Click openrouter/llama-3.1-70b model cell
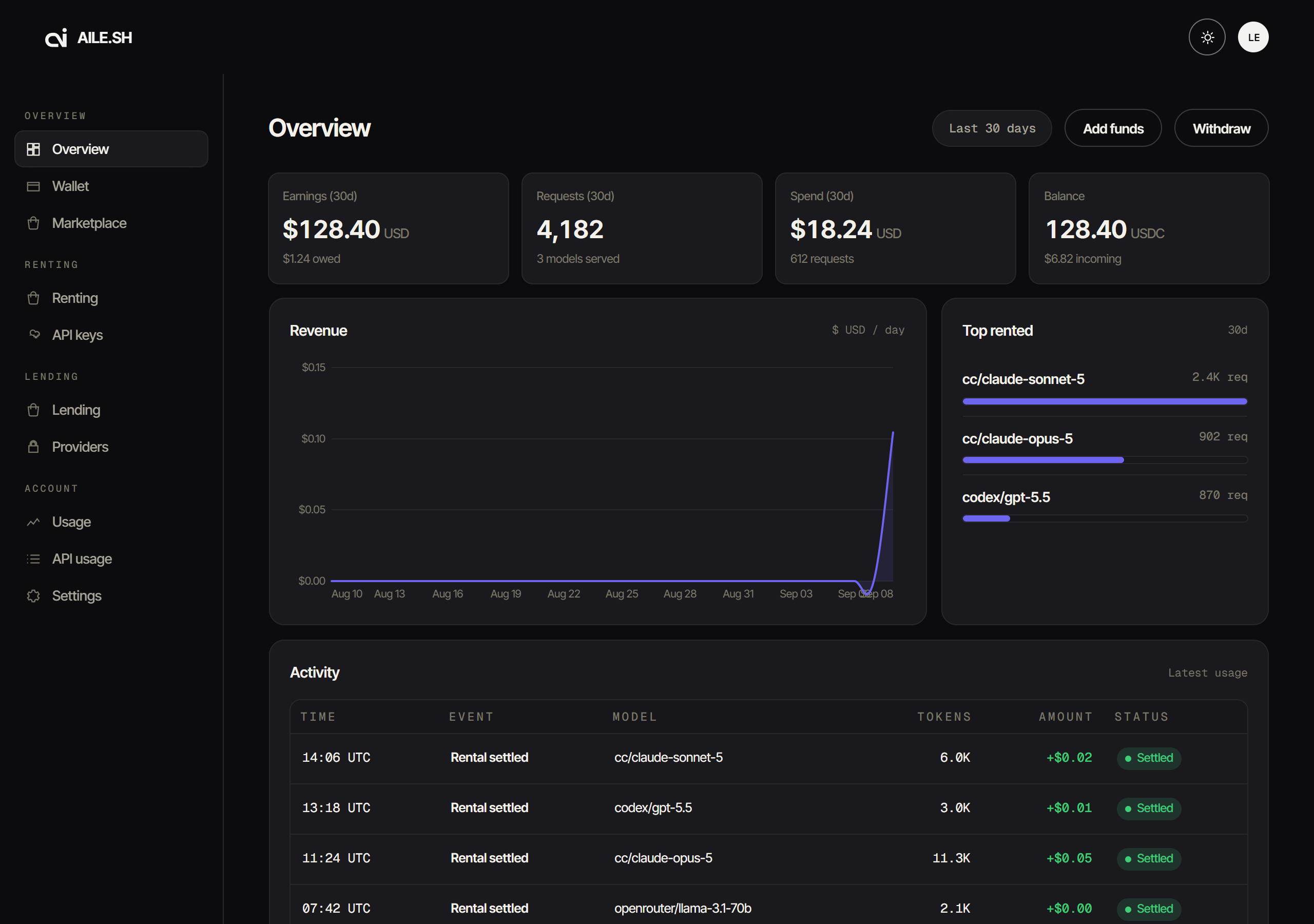The height and width of the screenshot is (924, 1314). 683,909
